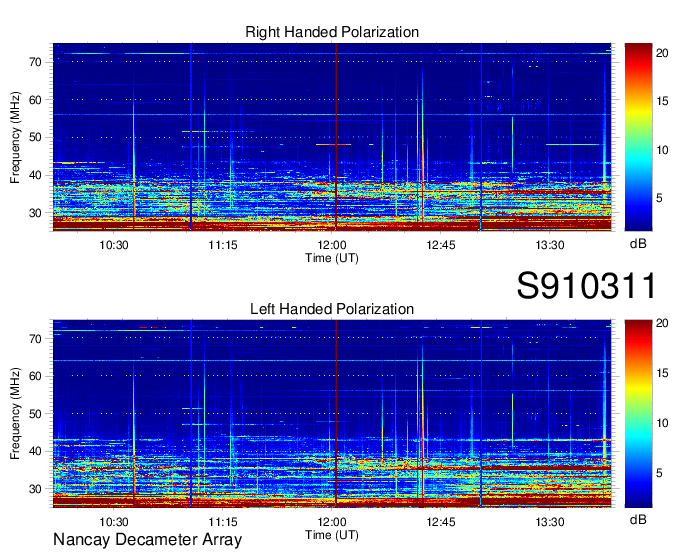This screenshot has width=680, height=552.
Task: Click the 13:30 tick label on top plot
Action: 550,245
